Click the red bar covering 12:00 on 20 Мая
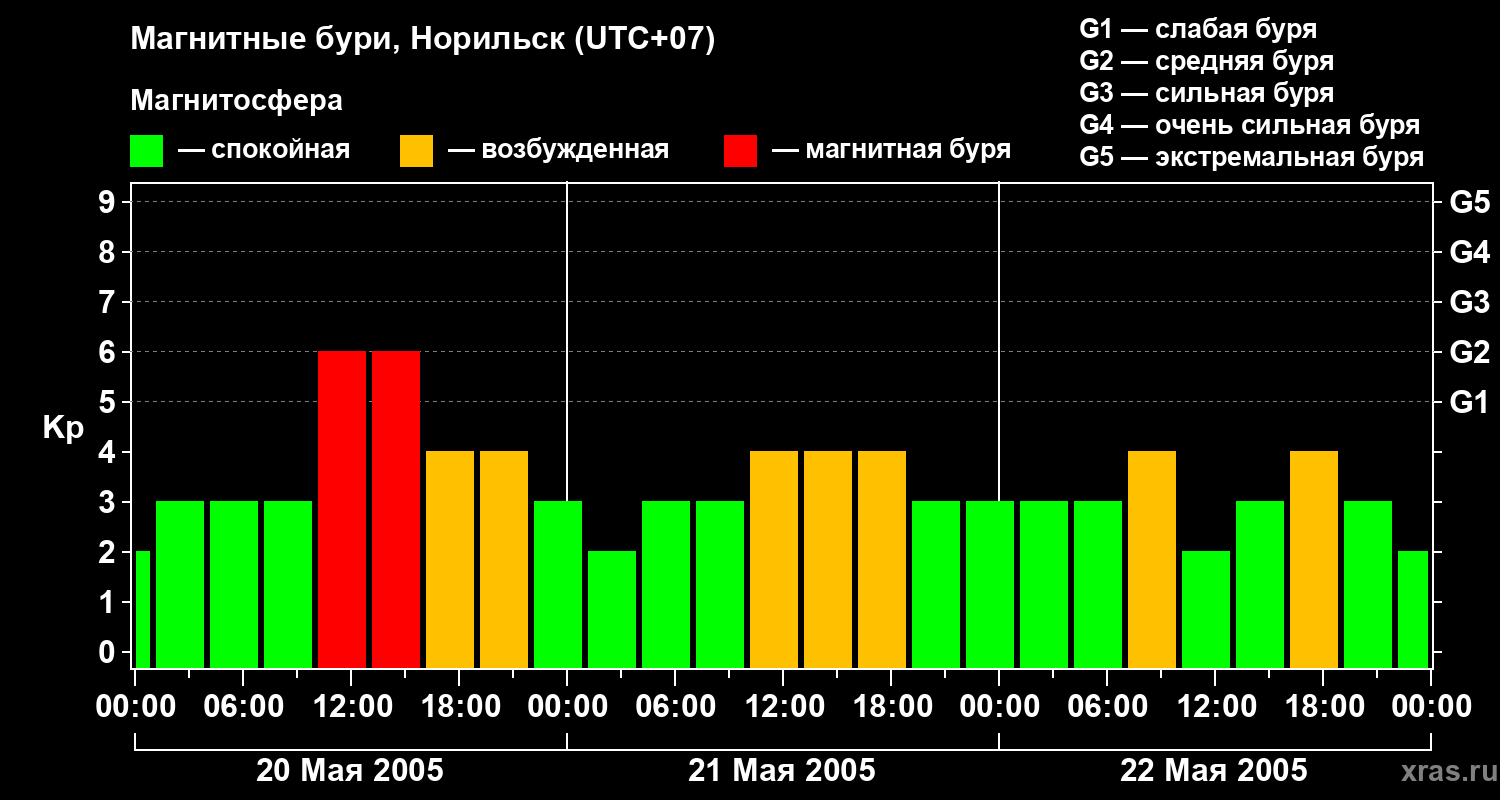This screenshot has height=800, width=1500. tap(342, 510)
